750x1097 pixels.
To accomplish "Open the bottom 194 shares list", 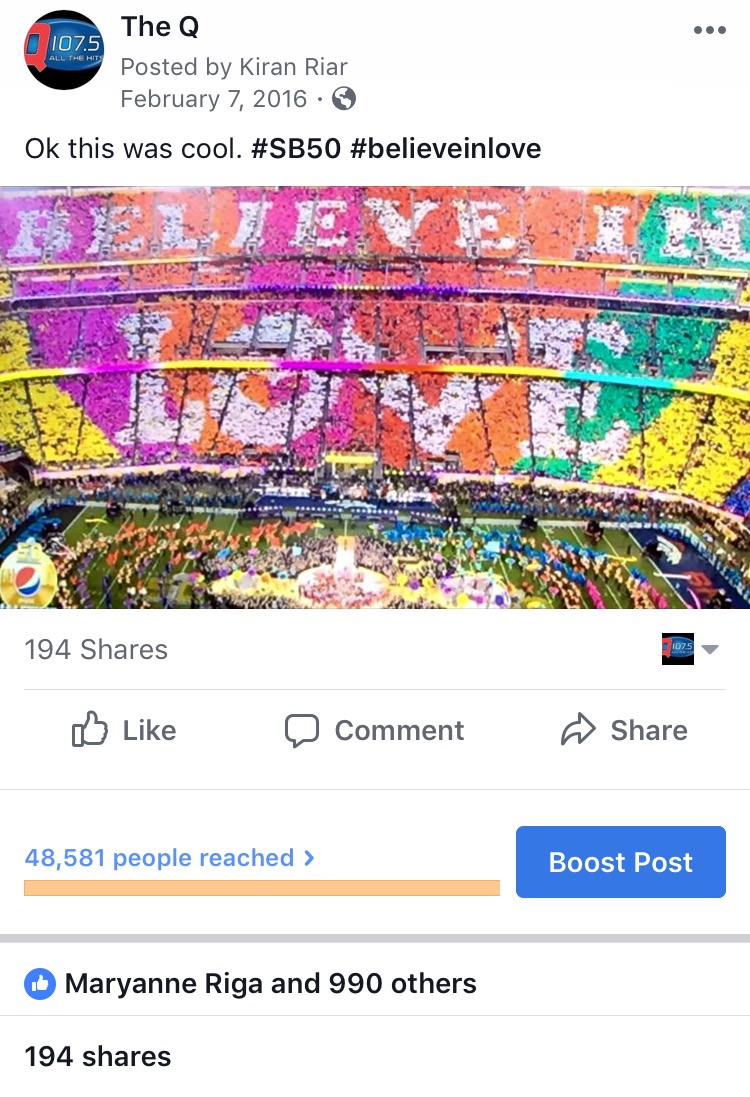I will point(98,1057).
